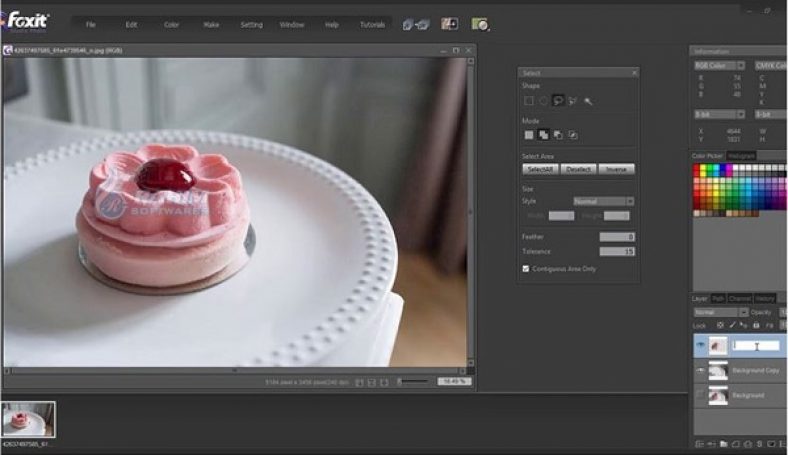
Task: Click the Select All button
Action: pyautogui.click(x=539, y=169)
